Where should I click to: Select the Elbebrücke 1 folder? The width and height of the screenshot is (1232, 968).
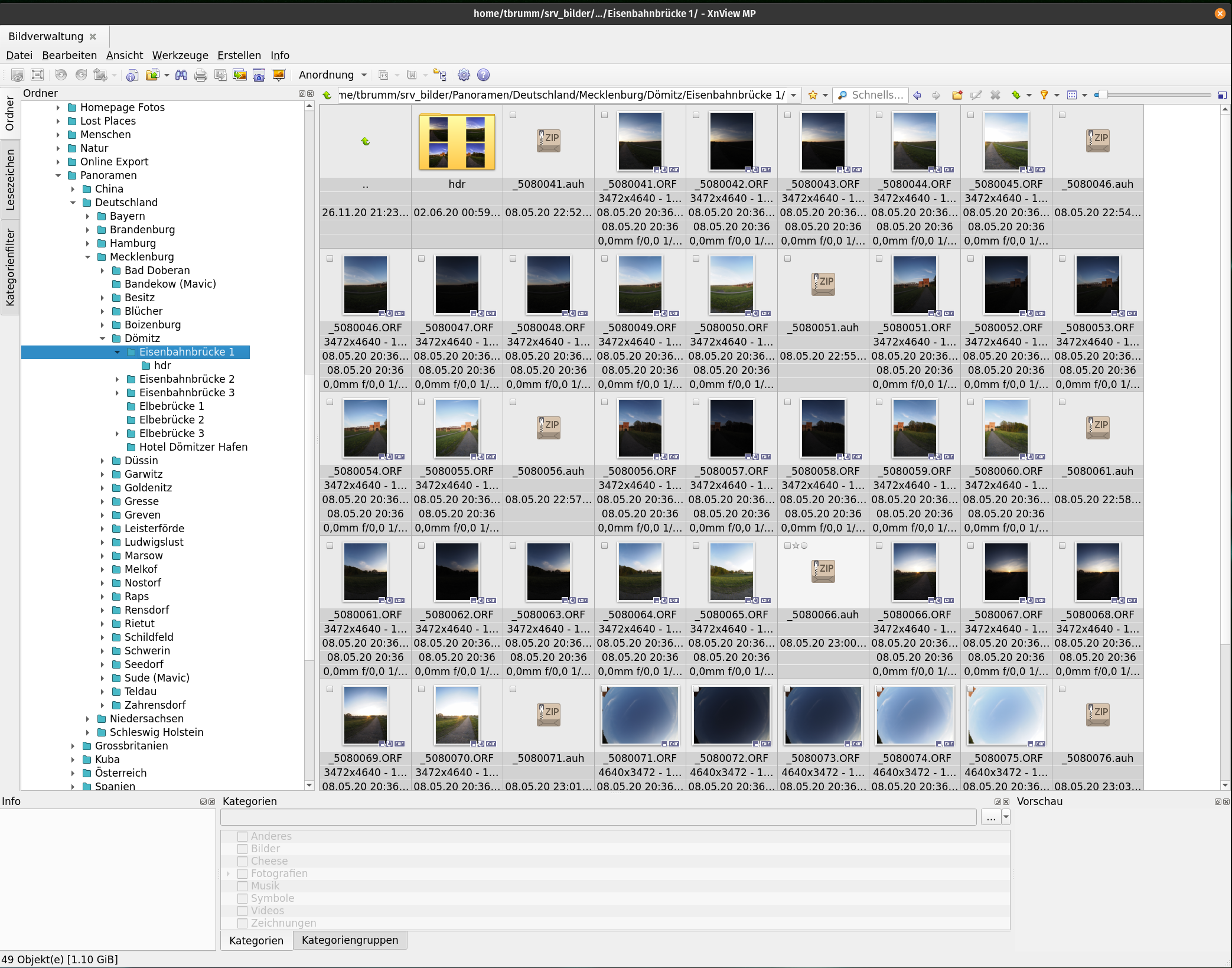pos(171,406)
